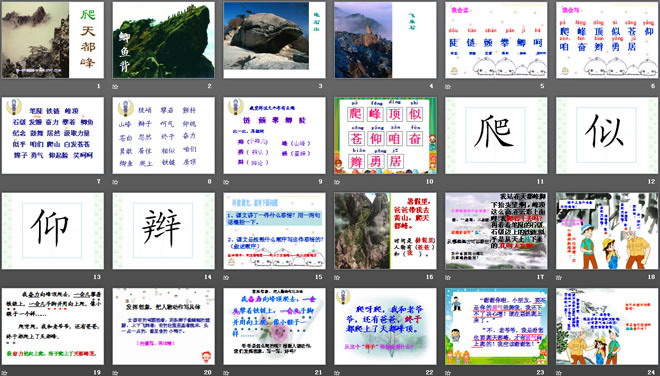Click the animation star icon under slide 8
Screen dimensions: 660x376
tap(115, 182)
